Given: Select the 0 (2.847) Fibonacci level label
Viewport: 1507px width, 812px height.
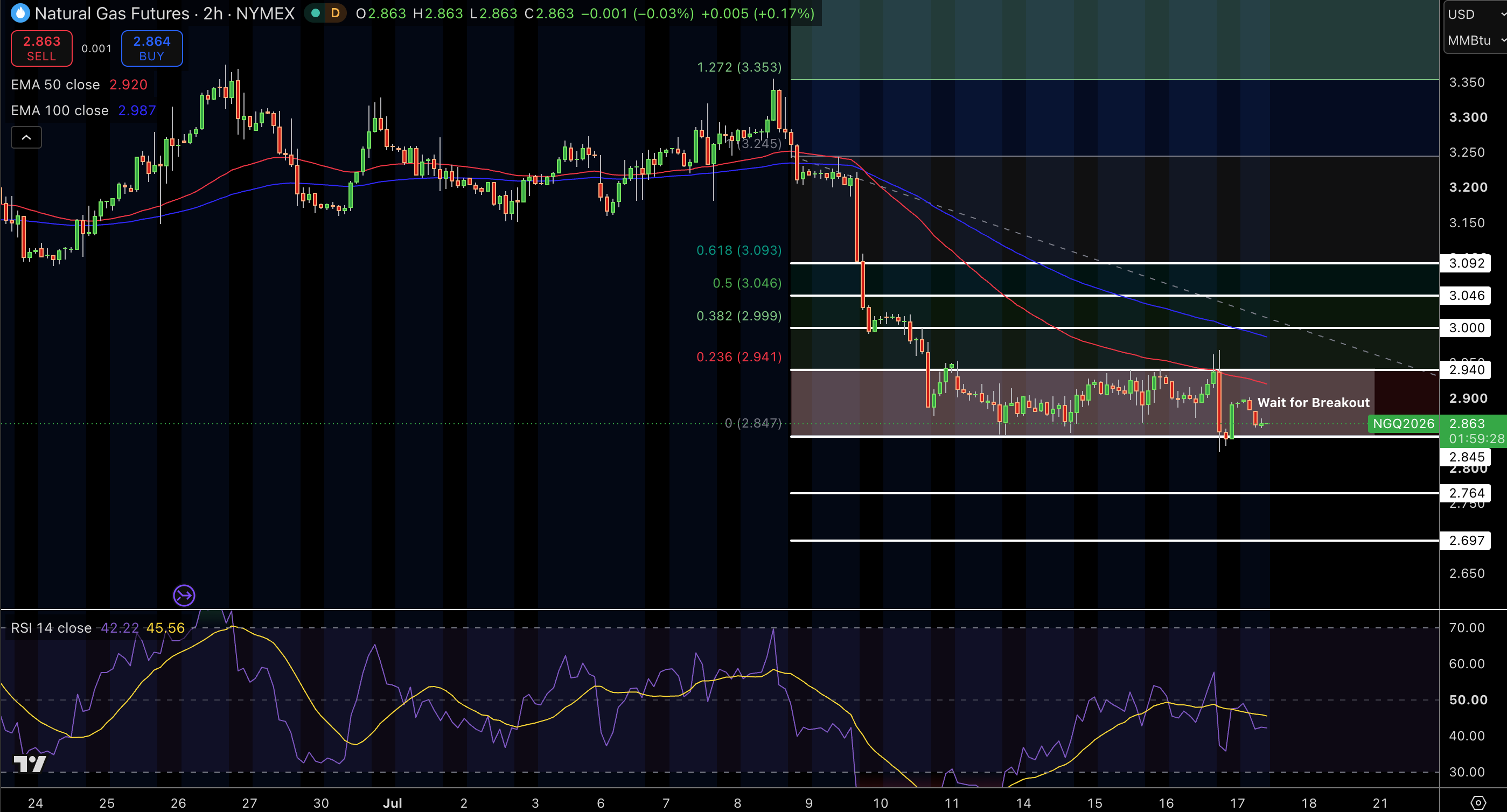Looking at the screenshot, I should 753,423.
